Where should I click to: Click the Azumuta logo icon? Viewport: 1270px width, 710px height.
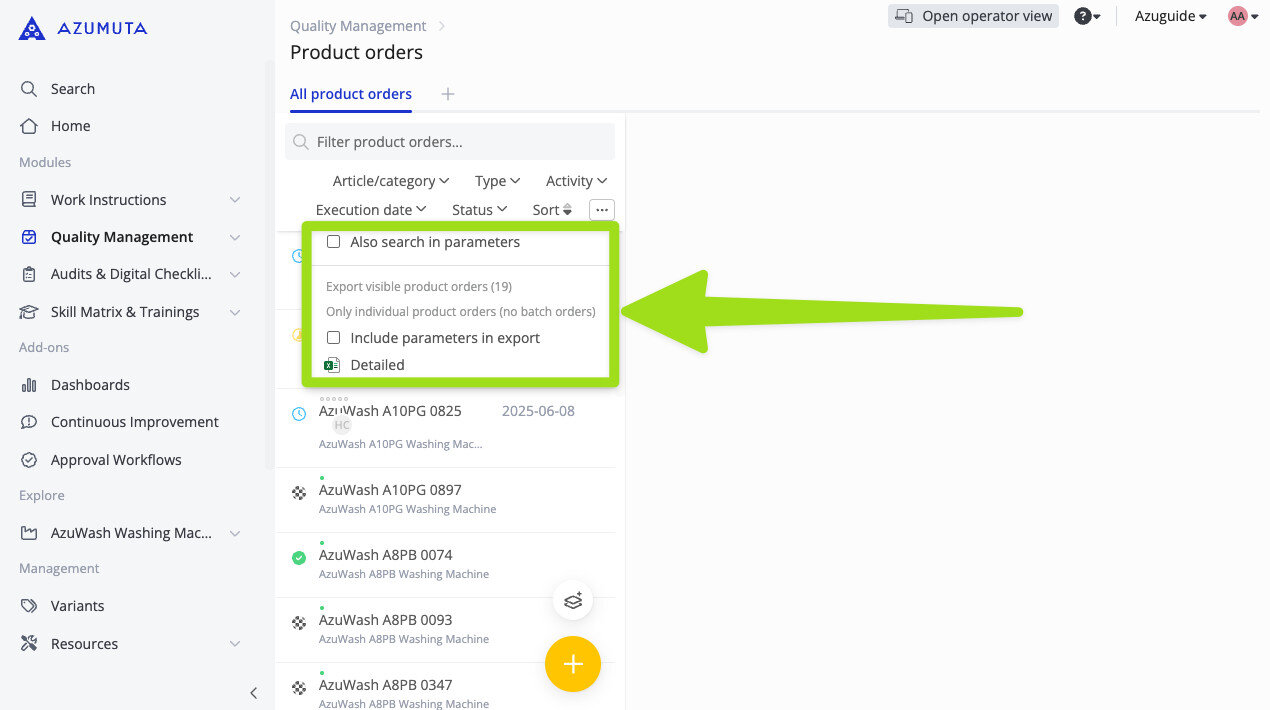31,28
